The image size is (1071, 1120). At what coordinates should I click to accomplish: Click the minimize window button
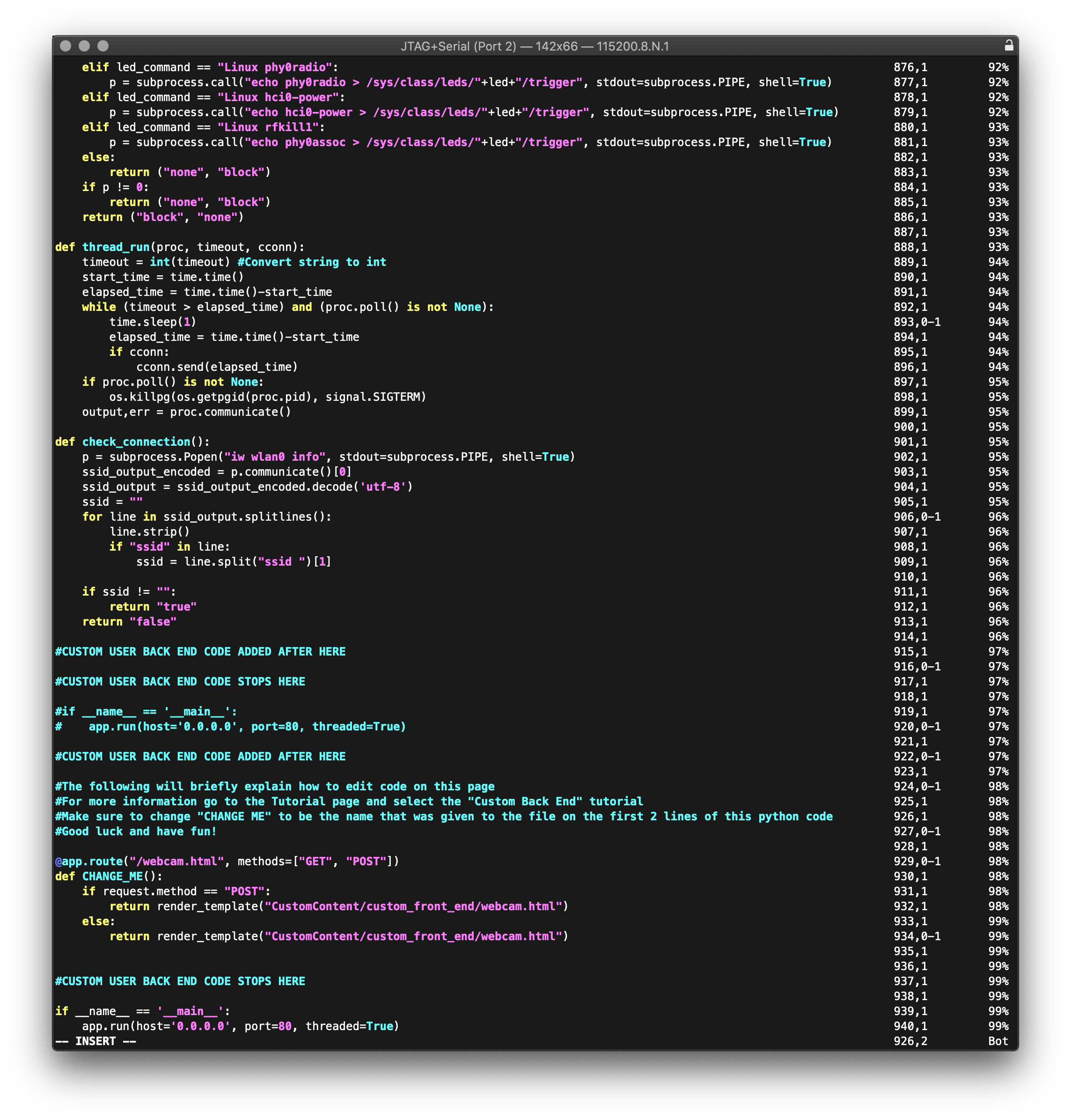(x=85, y=46)
